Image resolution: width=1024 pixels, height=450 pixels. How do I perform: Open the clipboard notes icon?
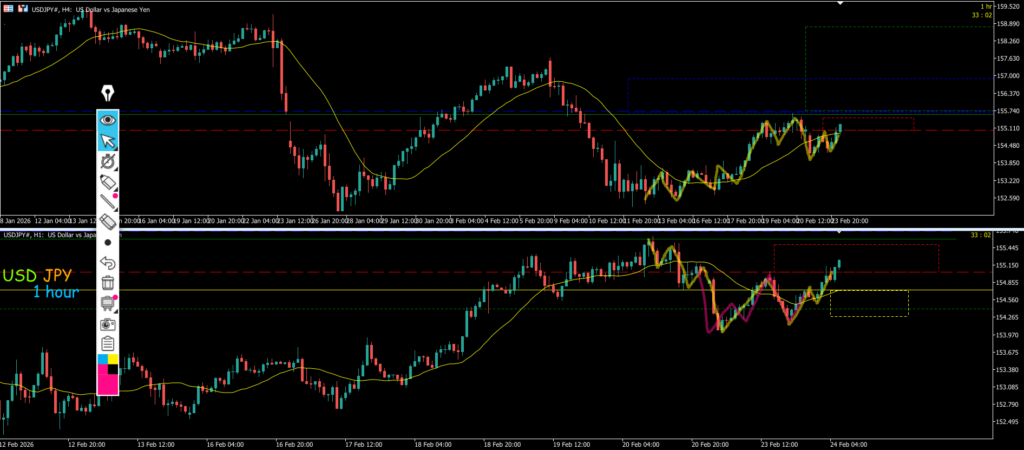(108, 344)
